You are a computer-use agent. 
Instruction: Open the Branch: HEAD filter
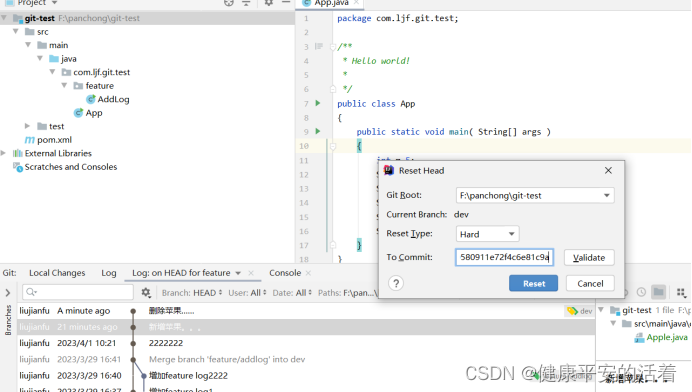click(x=192, y=293)
